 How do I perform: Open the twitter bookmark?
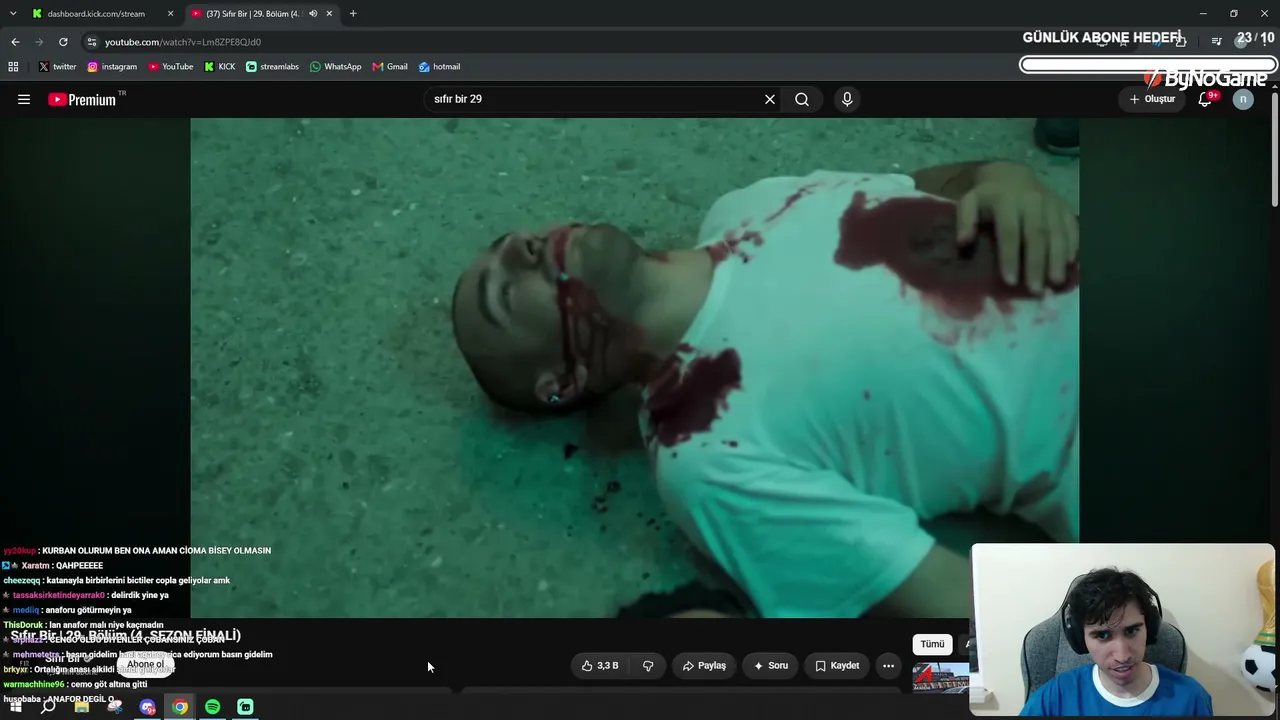click(x=57, y=67)
